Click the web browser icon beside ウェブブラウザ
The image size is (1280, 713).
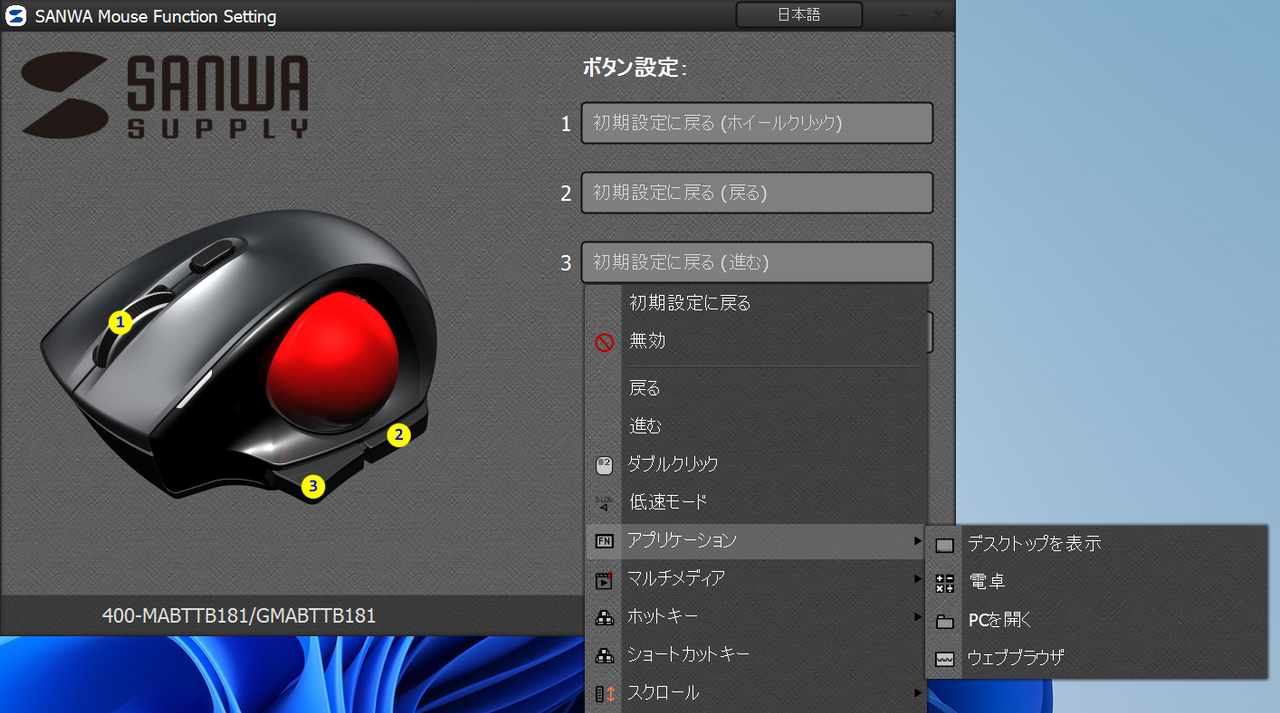(944, 659)
